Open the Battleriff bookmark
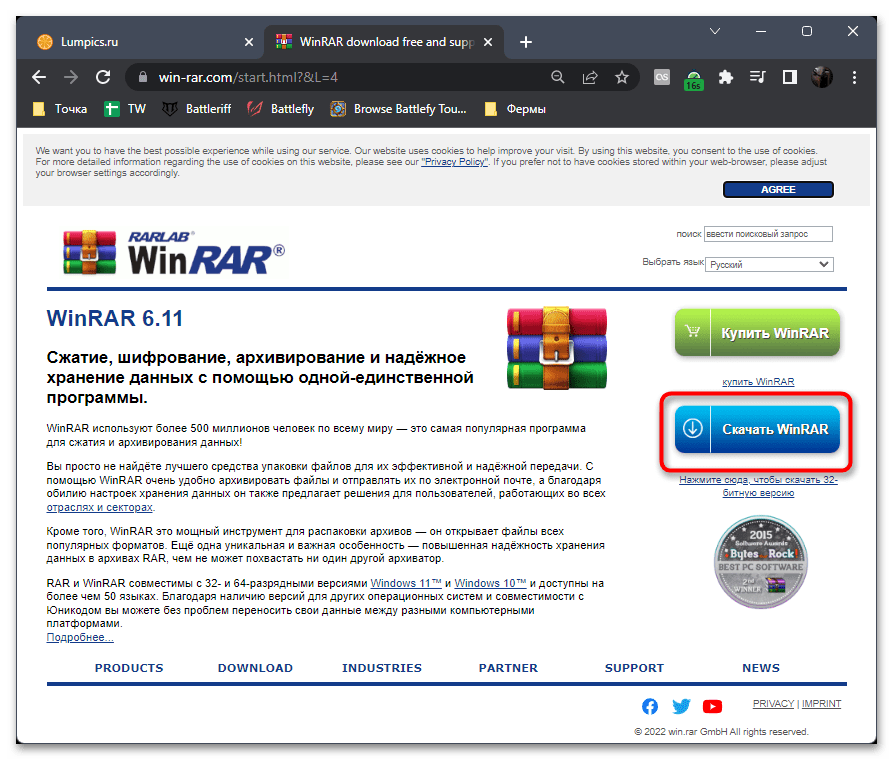 (196, 109)
